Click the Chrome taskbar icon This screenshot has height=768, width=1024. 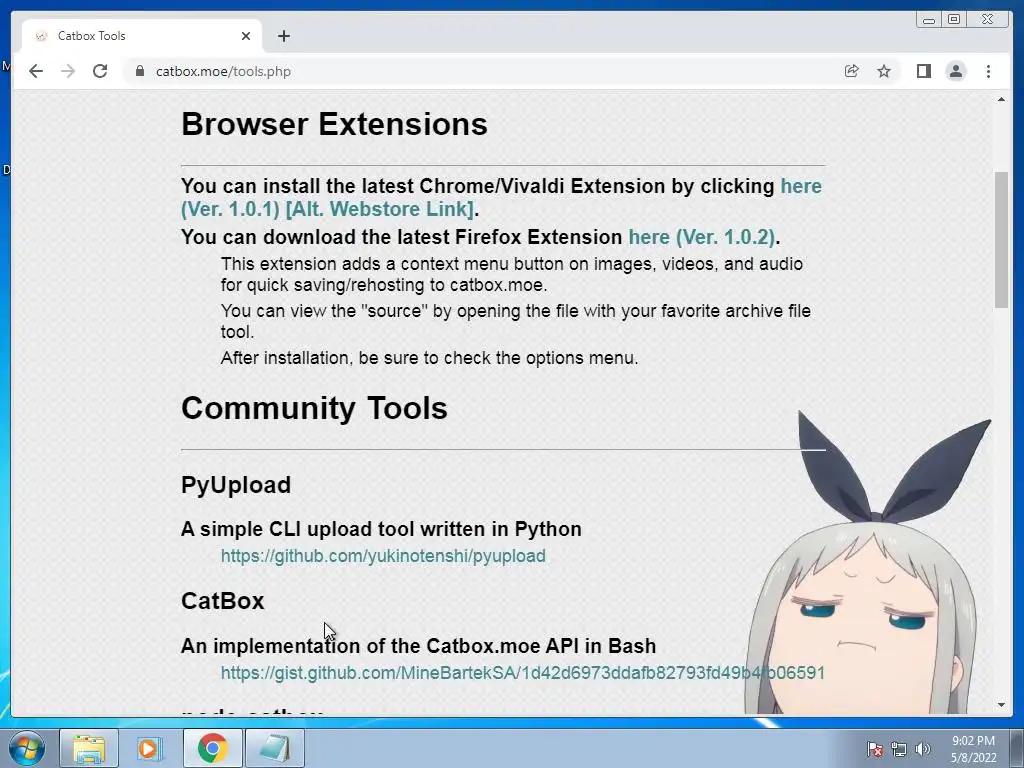[212, 748]
